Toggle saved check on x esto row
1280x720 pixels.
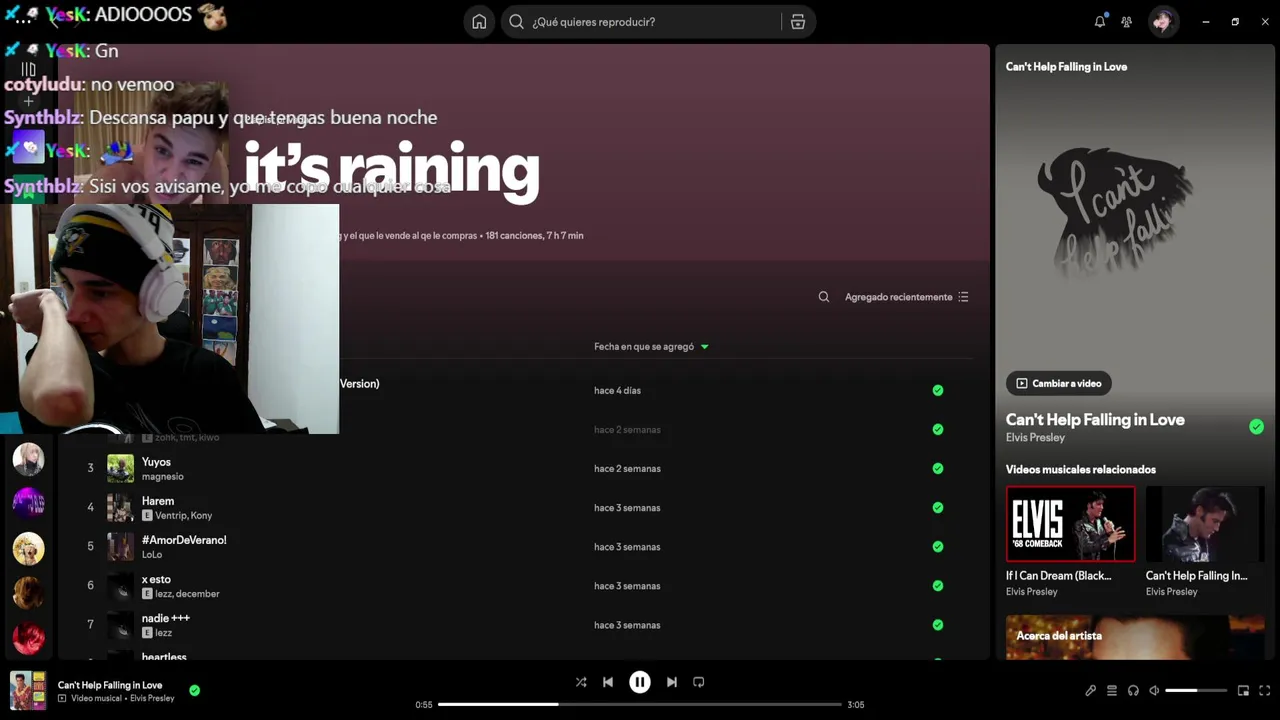tap(938, 585)
